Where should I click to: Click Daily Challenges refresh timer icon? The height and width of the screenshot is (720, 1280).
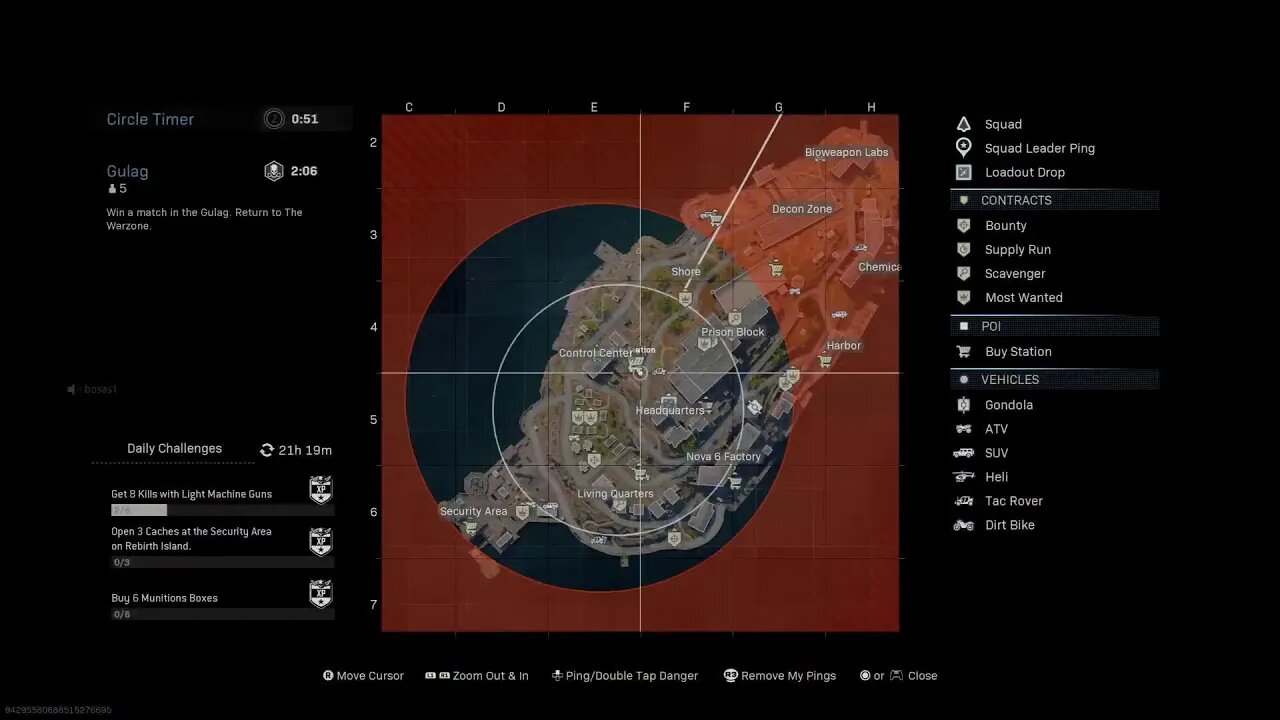coord(267,450)
